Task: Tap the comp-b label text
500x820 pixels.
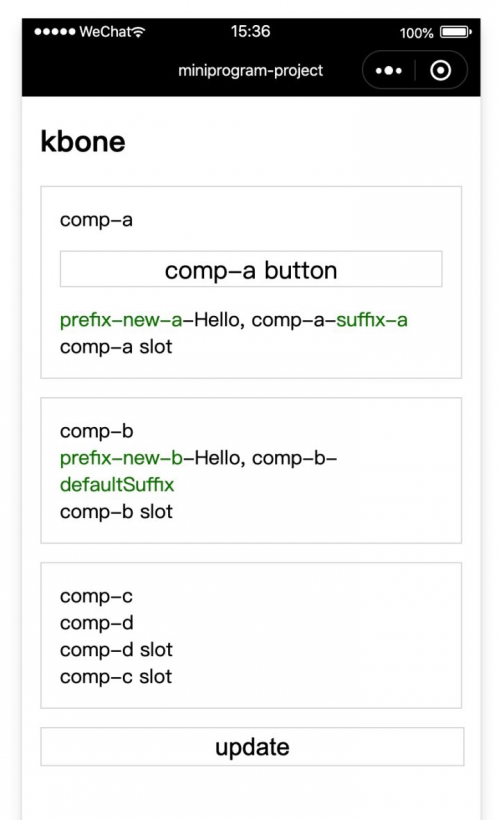Action: 97,431
